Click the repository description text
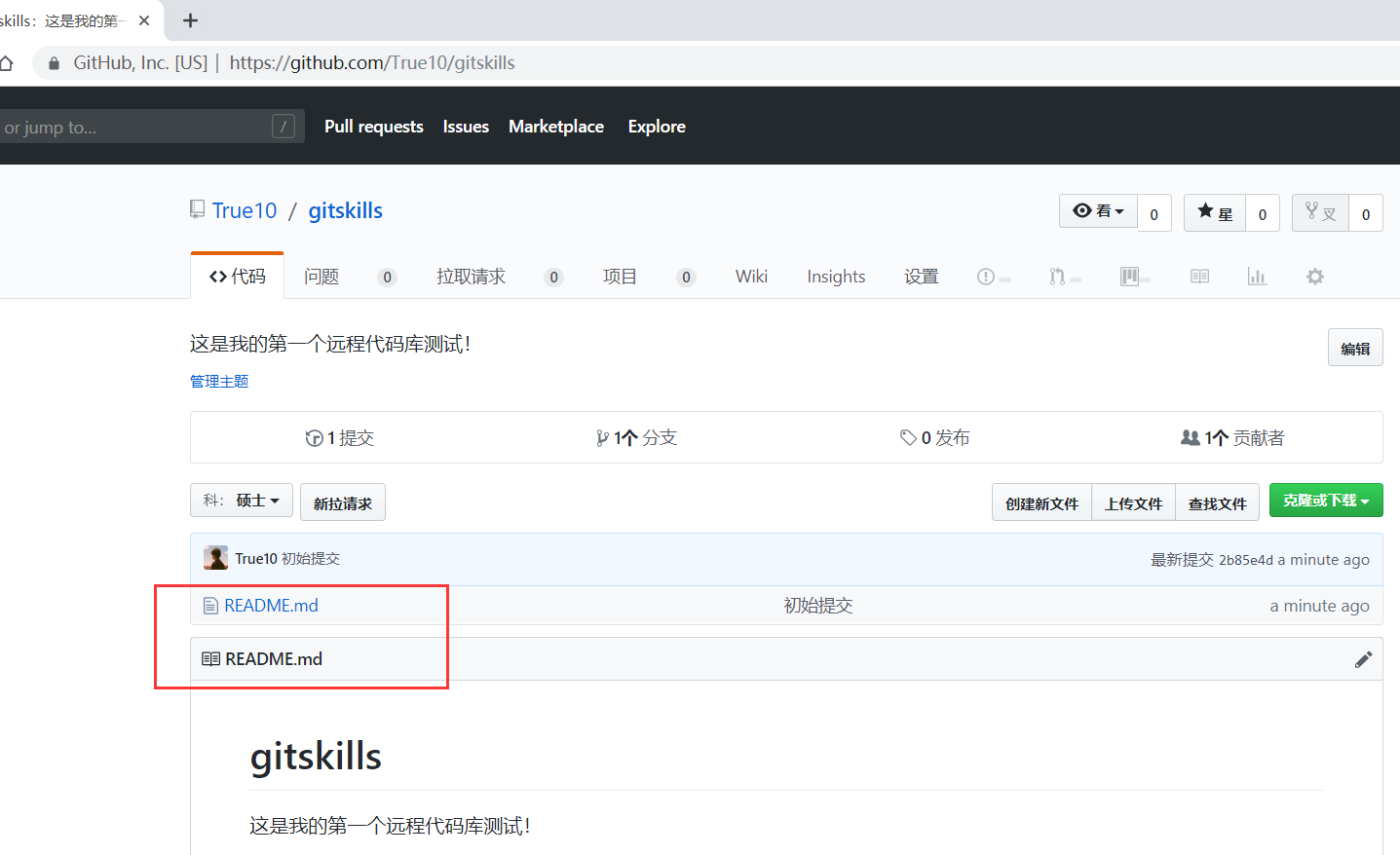1400x855 pixels. (x=330, y=344)
